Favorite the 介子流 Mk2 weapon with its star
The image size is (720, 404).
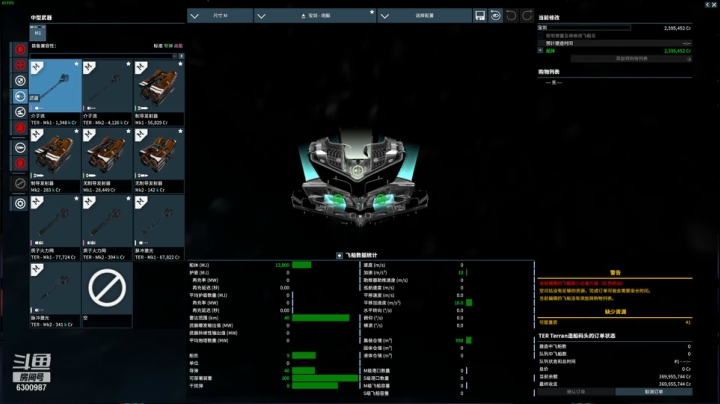pyautogui.click(x=128, y=64)
